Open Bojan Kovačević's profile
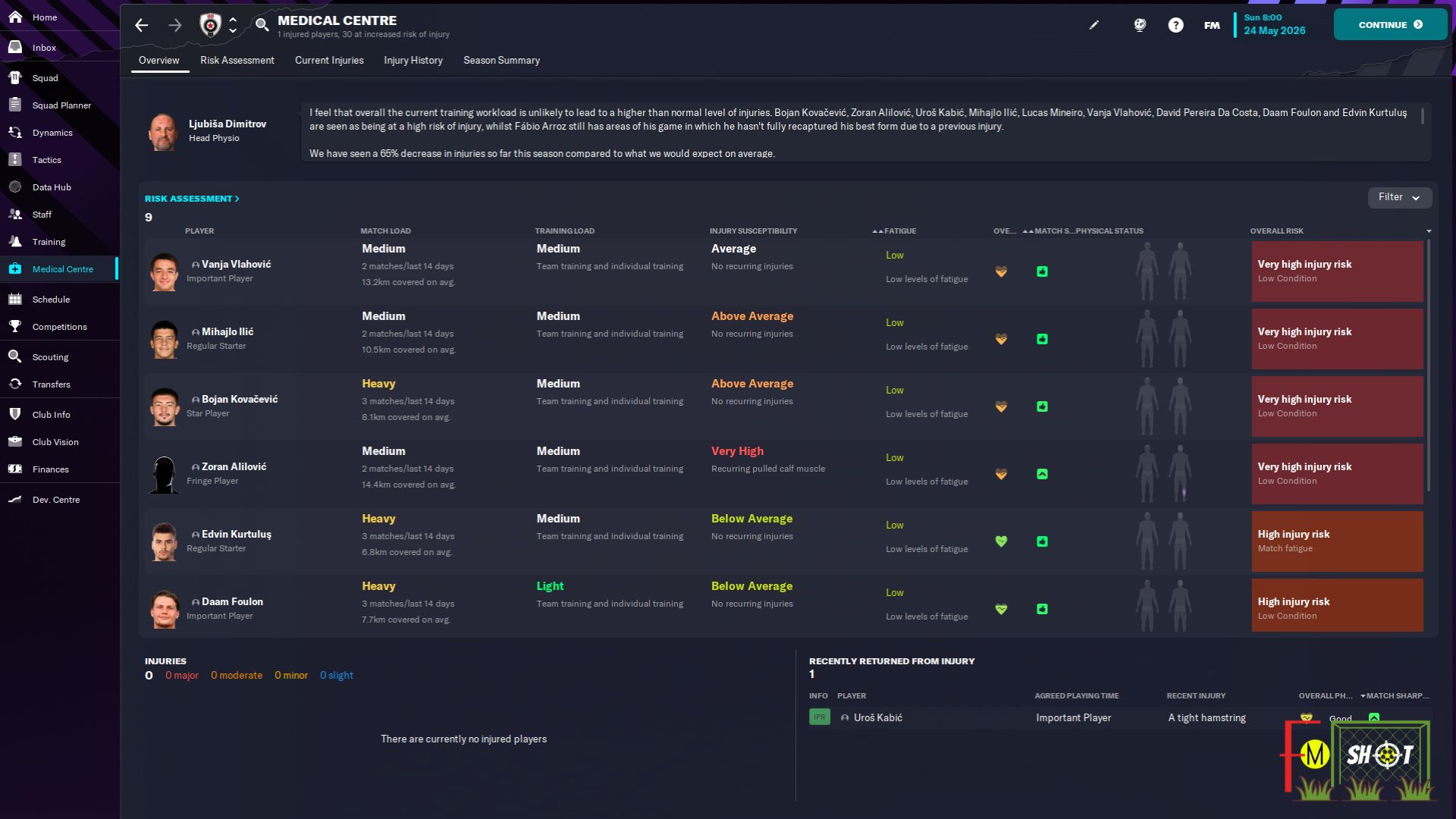The width and height of the screenshot is (1456, 819). tap(240, 399)
